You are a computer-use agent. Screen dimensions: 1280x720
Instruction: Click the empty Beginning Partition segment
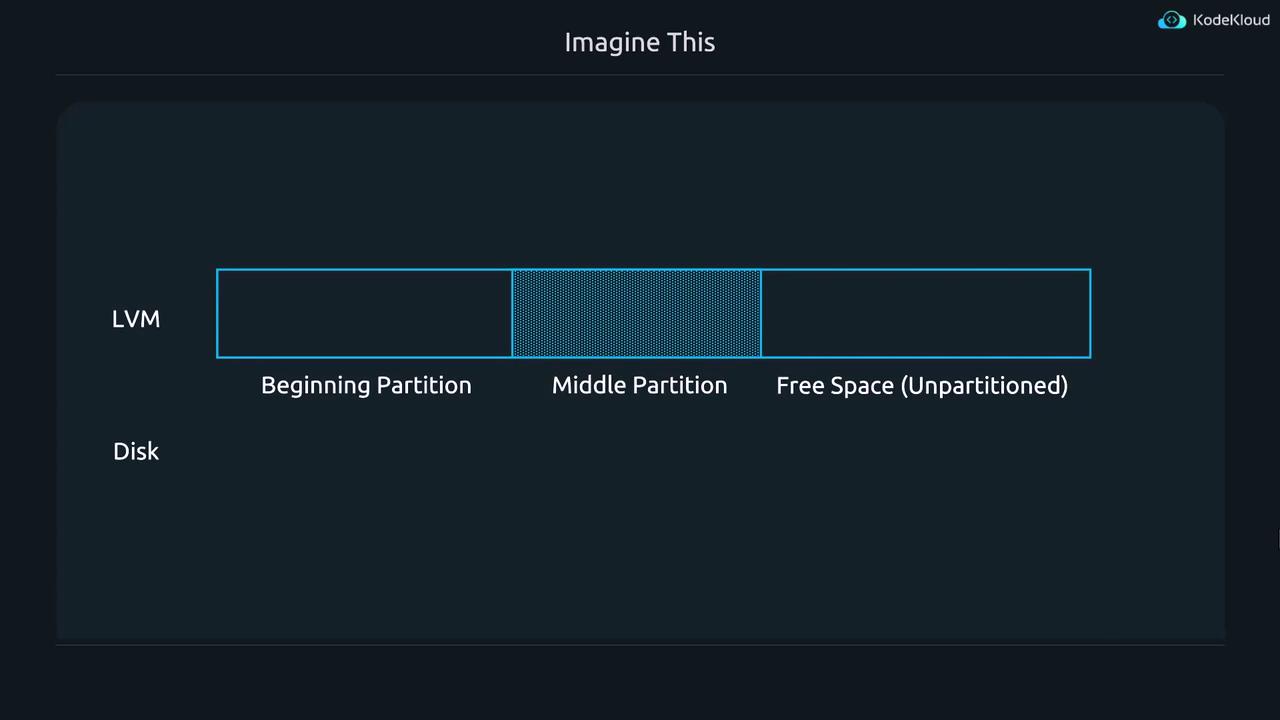tap(364, 313)
